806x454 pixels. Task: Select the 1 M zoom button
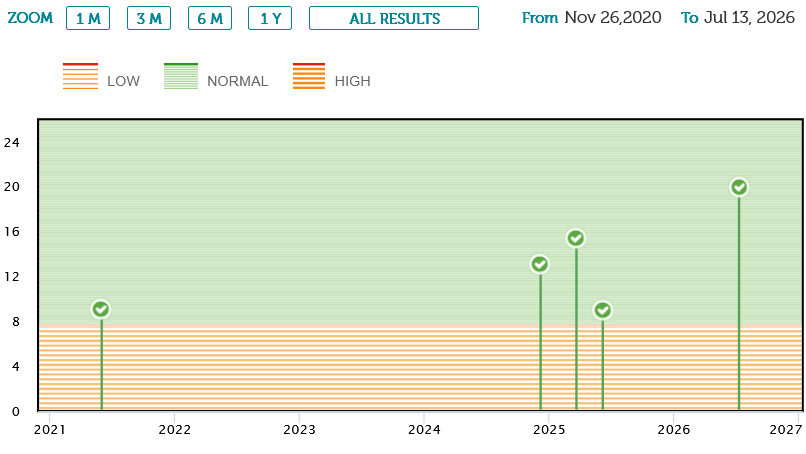point(88,19)
